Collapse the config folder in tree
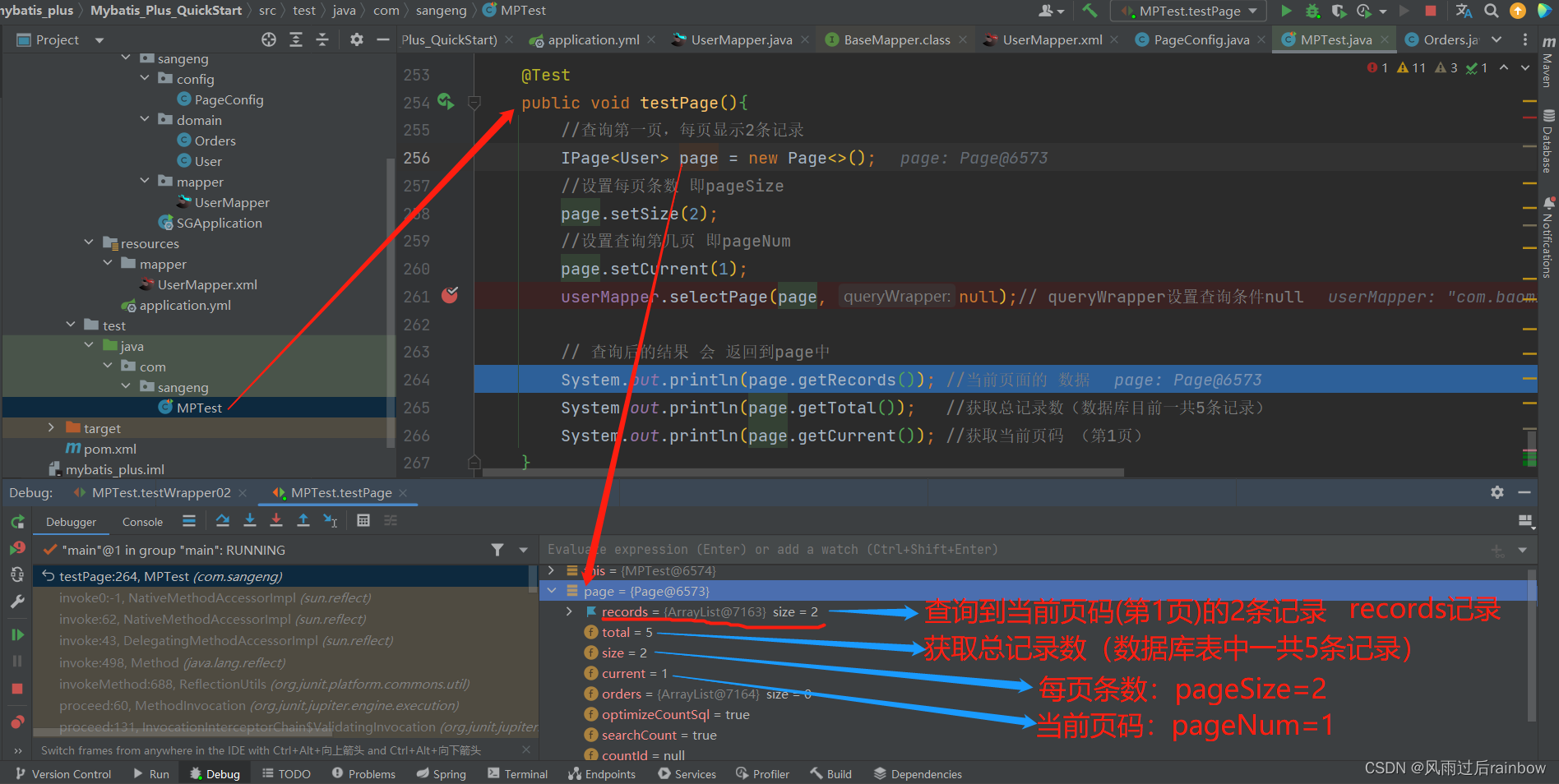The image size is (1559, 784). click(x=145, y=78)
